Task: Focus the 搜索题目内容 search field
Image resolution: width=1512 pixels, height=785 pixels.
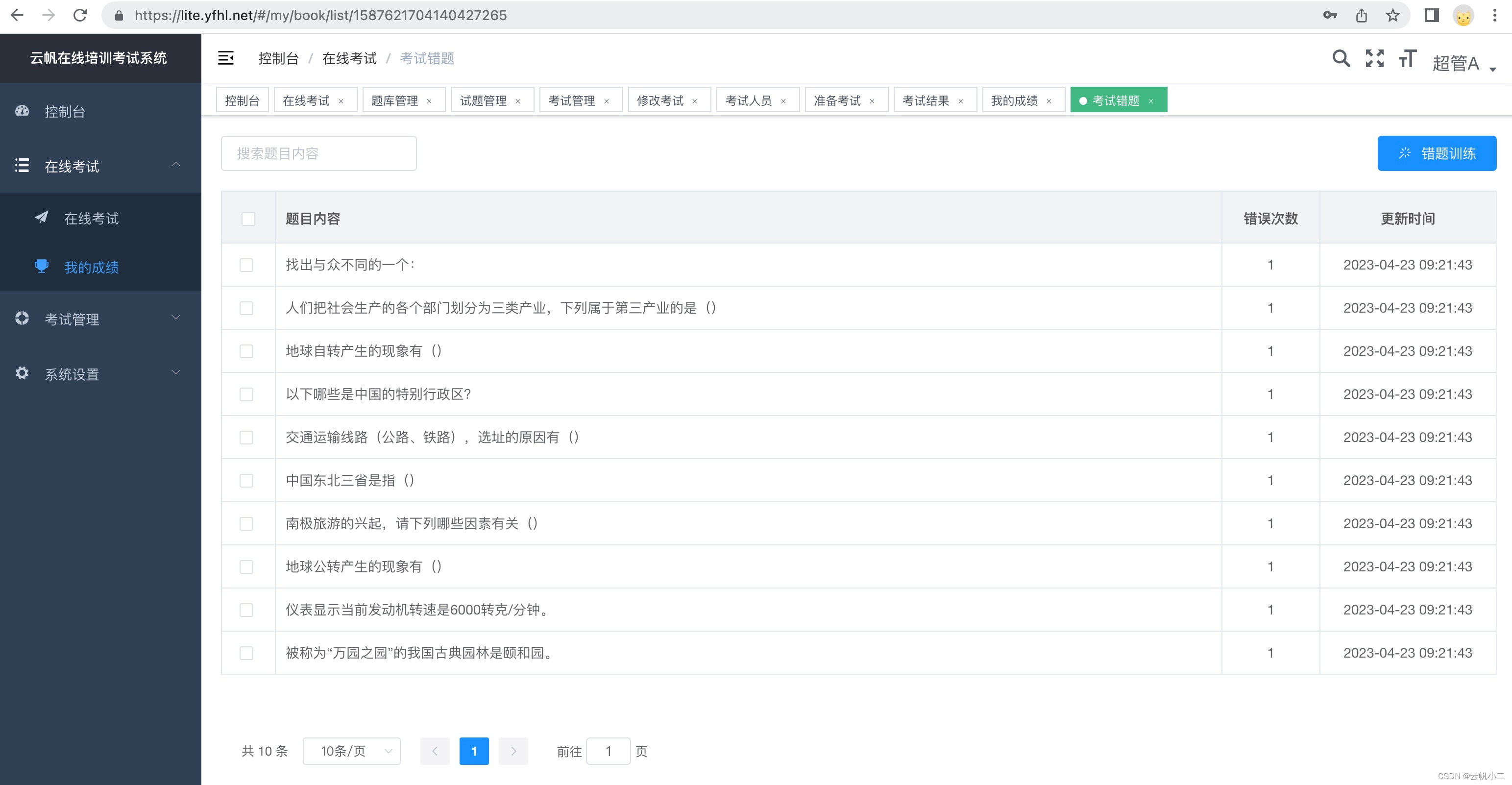Action: tap(319, 153)
